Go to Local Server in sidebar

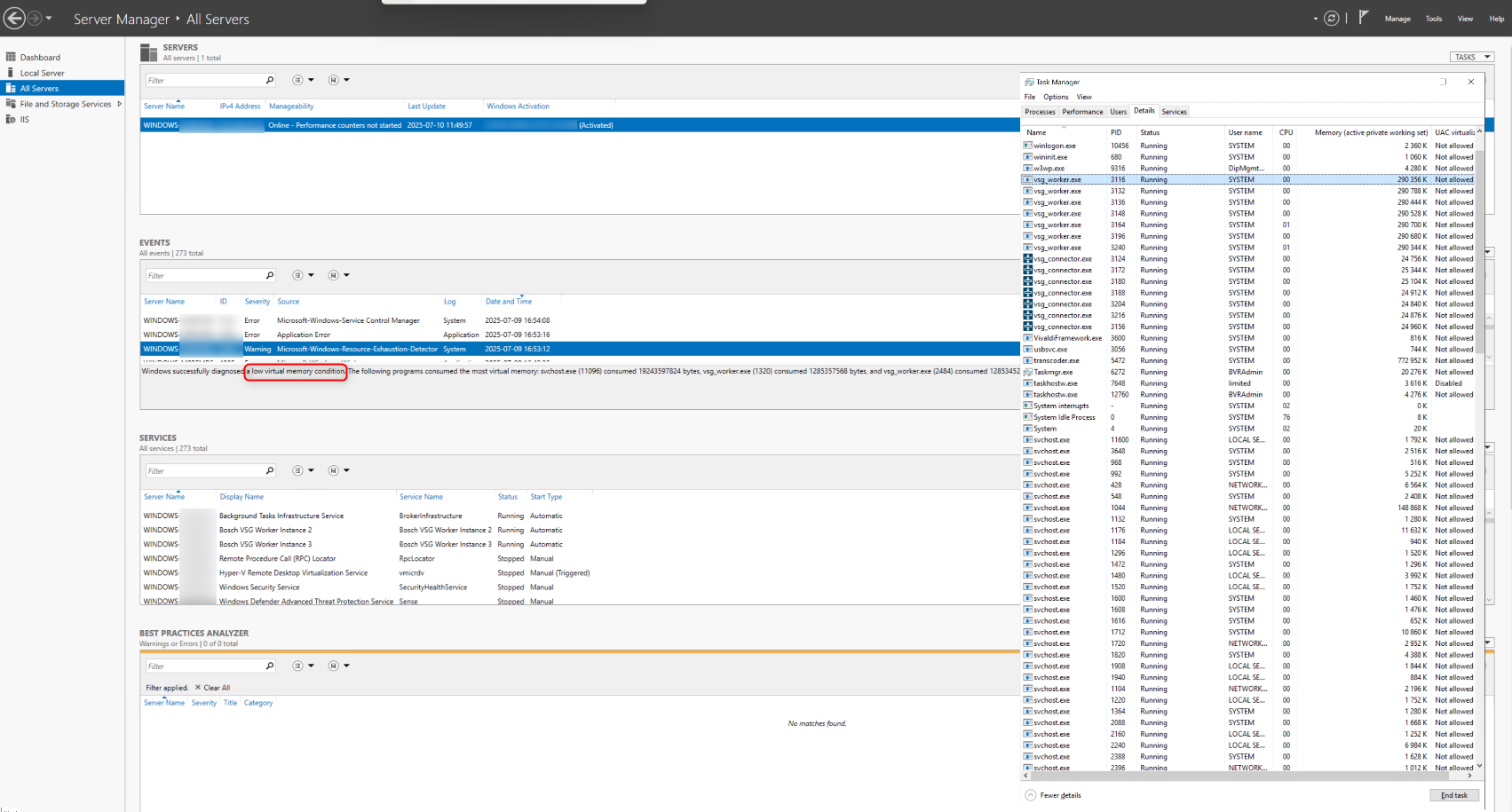[x=42, y=73]
